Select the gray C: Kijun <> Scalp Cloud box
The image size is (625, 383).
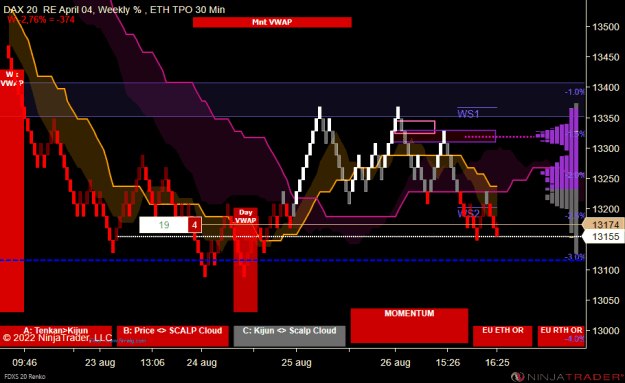[x=289, y=336]
